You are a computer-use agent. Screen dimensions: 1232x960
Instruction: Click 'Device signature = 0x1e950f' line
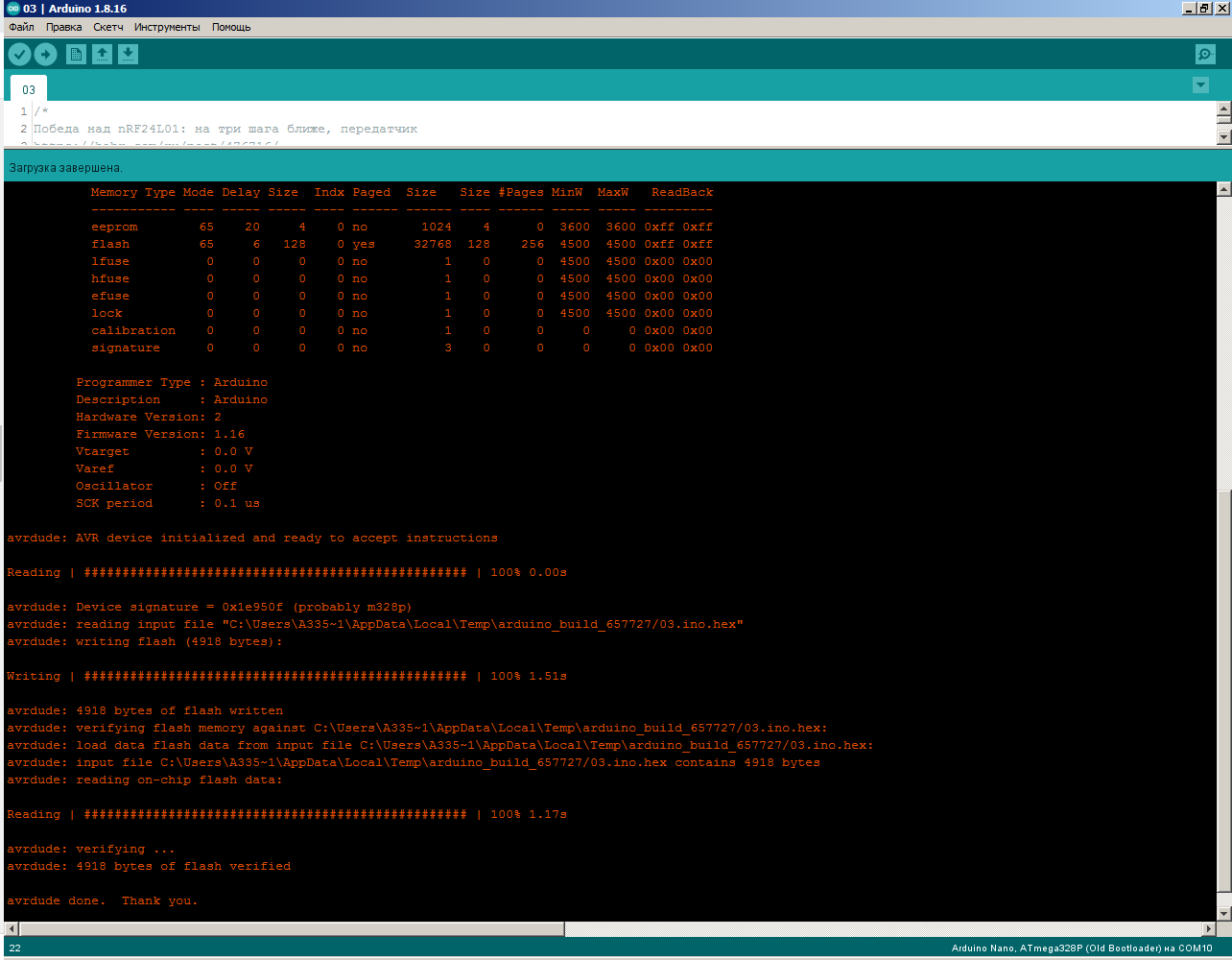pos(209,607)
